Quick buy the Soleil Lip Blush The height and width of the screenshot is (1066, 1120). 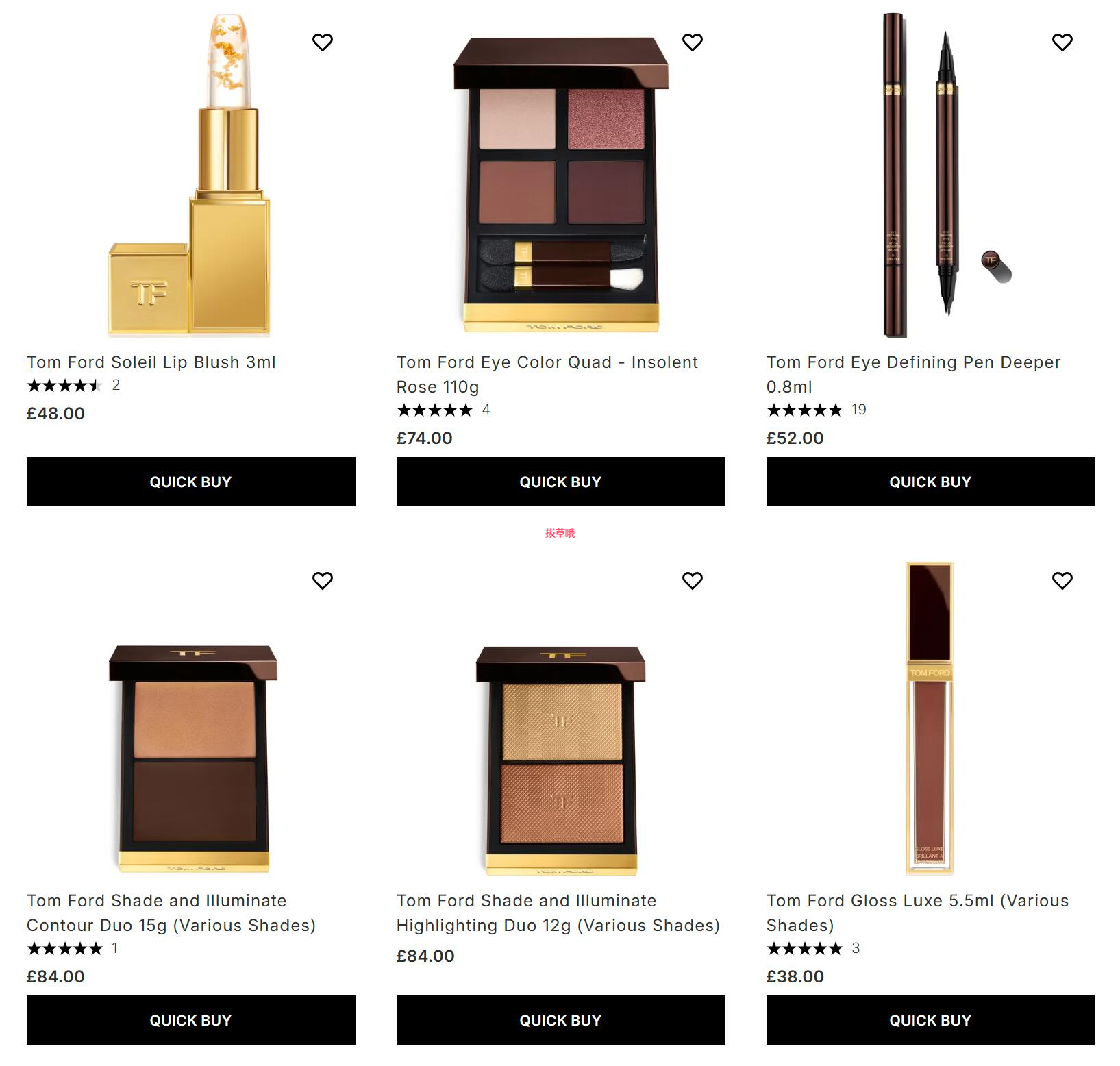(191, 482)
